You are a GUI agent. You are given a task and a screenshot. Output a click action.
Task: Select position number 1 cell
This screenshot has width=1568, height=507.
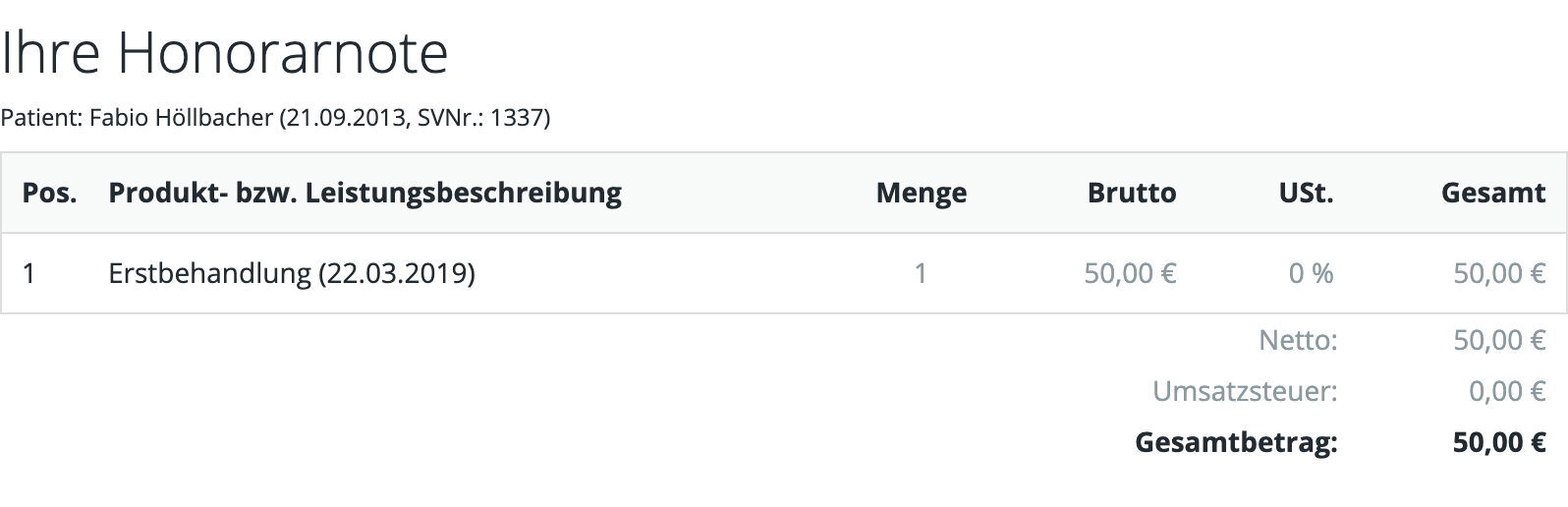(29, 273)
